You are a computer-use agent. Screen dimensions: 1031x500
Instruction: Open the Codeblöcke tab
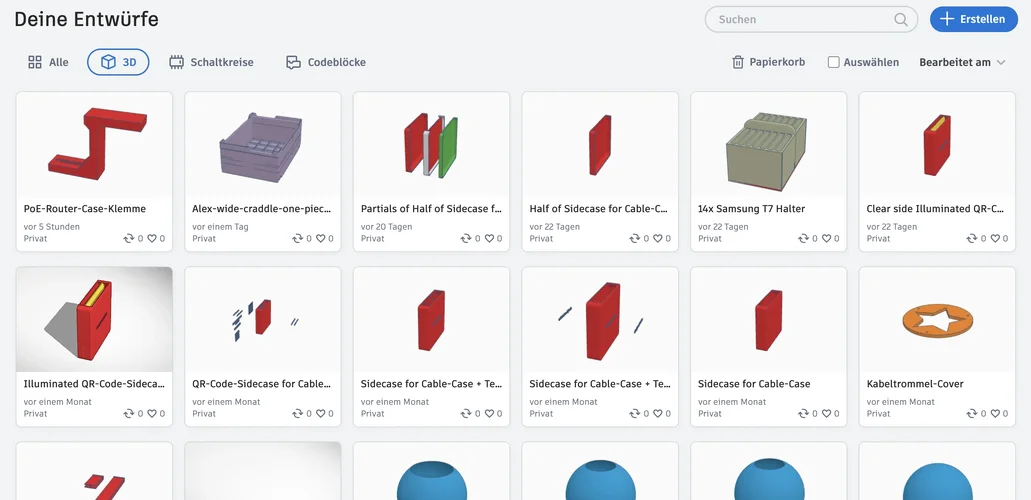(326, 62)
